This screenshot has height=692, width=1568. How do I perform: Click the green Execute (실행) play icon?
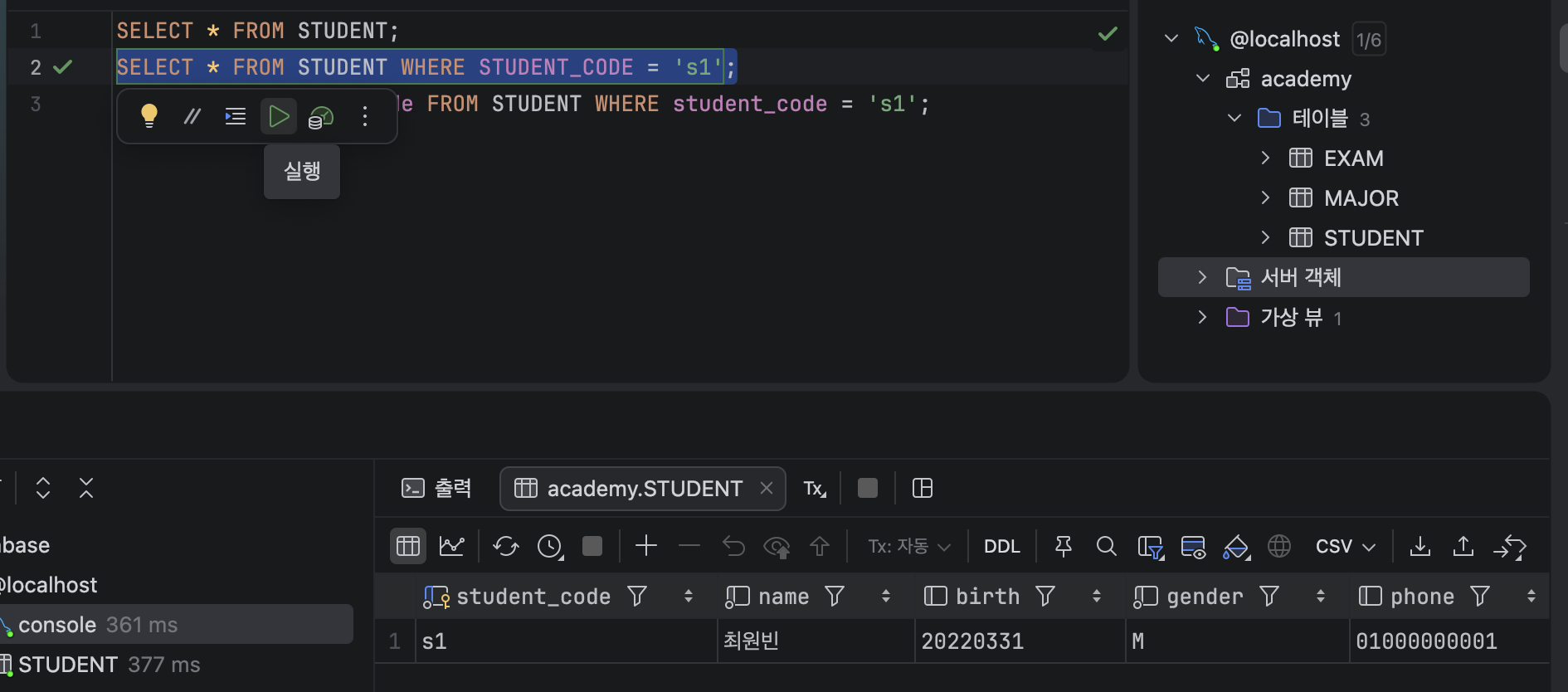[x=279, y=116]
